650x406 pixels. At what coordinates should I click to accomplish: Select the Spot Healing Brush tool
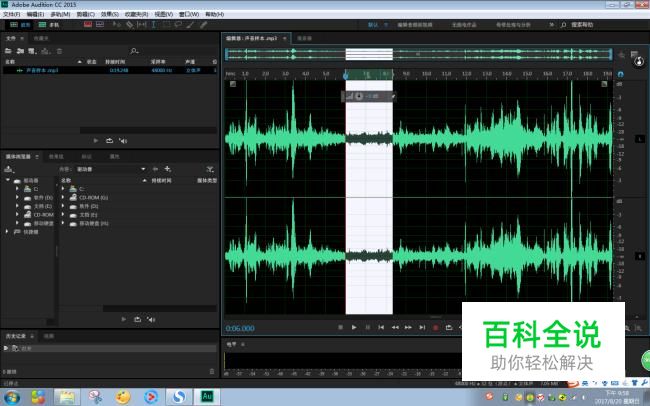click(203, 24)
